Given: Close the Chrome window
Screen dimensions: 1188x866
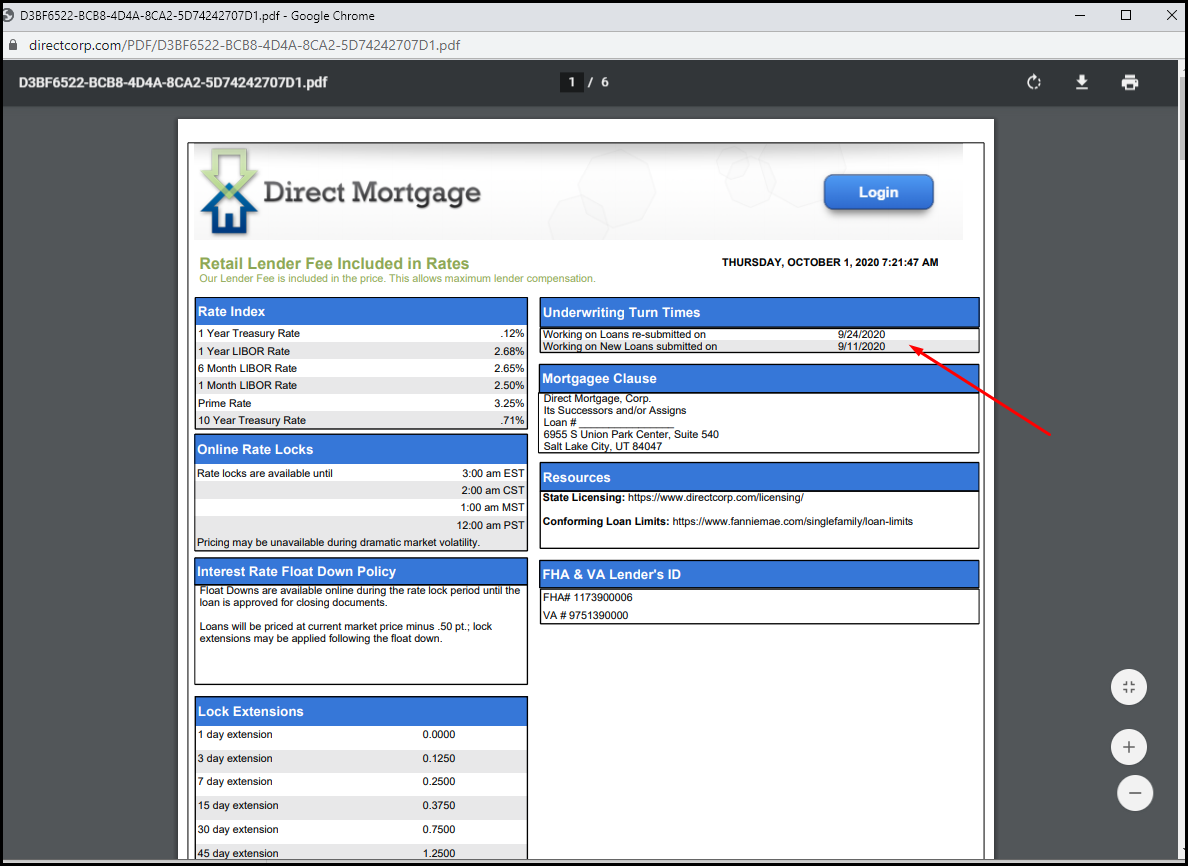Looking at the screenshot, I should [1171, 15].
